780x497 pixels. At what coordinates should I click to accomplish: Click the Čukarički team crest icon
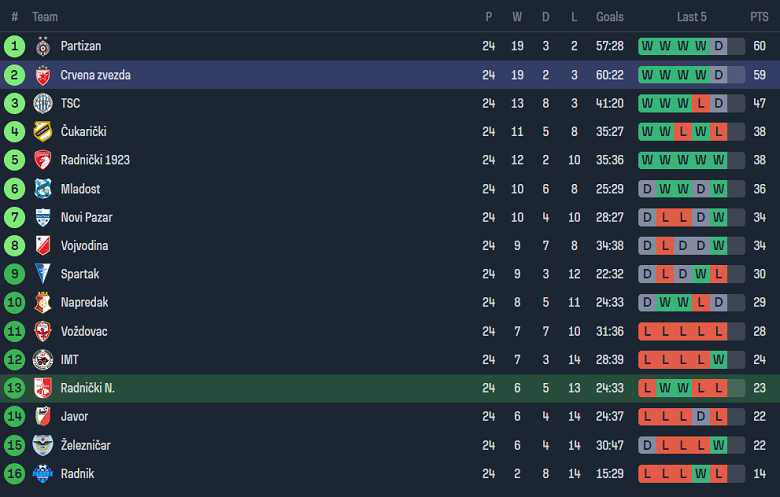click(x=43, y=132)
